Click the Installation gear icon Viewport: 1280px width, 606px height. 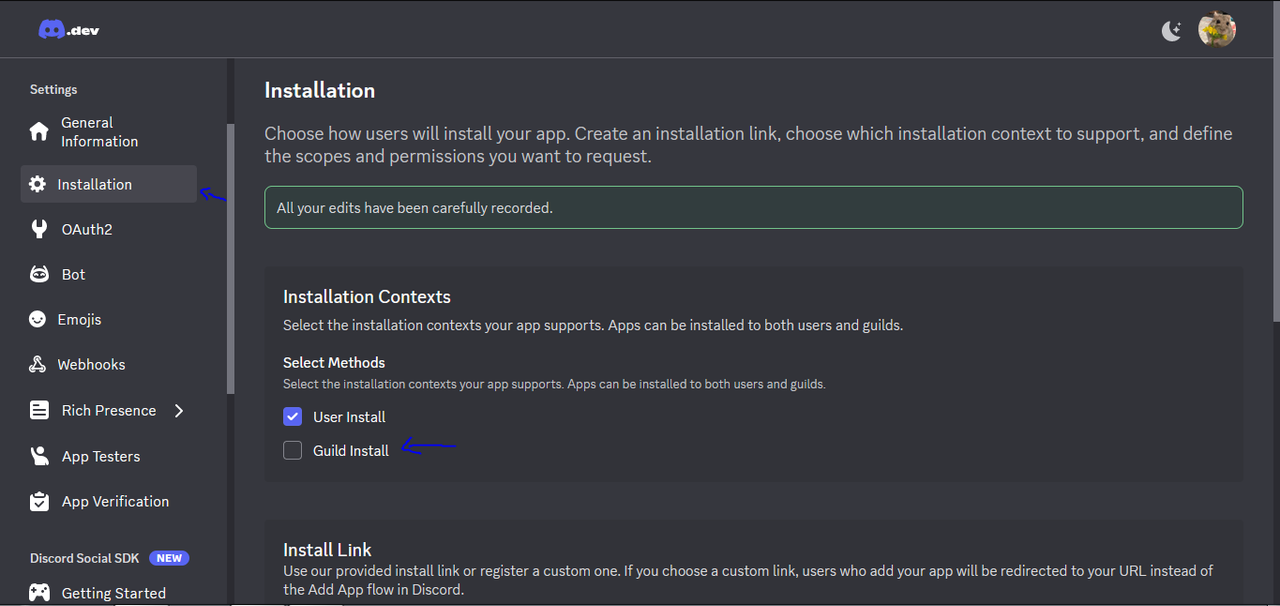37,184
